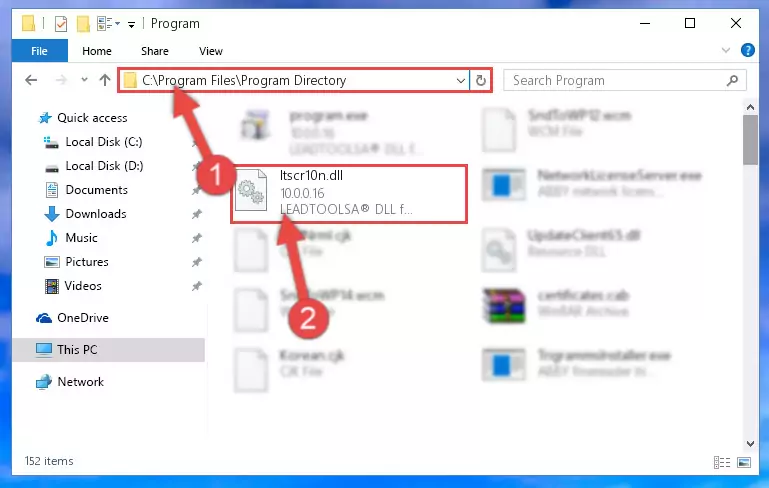Select the NetworkLicenseServer.exe file

point(592,184)
